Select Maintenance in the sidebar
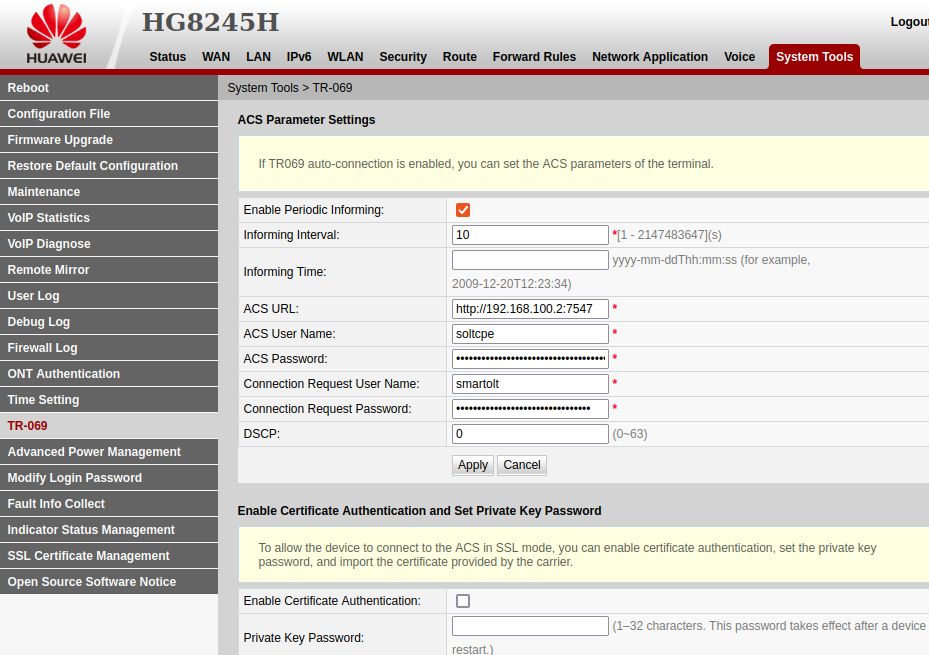Viewport: 929px width, 655px height. pos(109,192)
